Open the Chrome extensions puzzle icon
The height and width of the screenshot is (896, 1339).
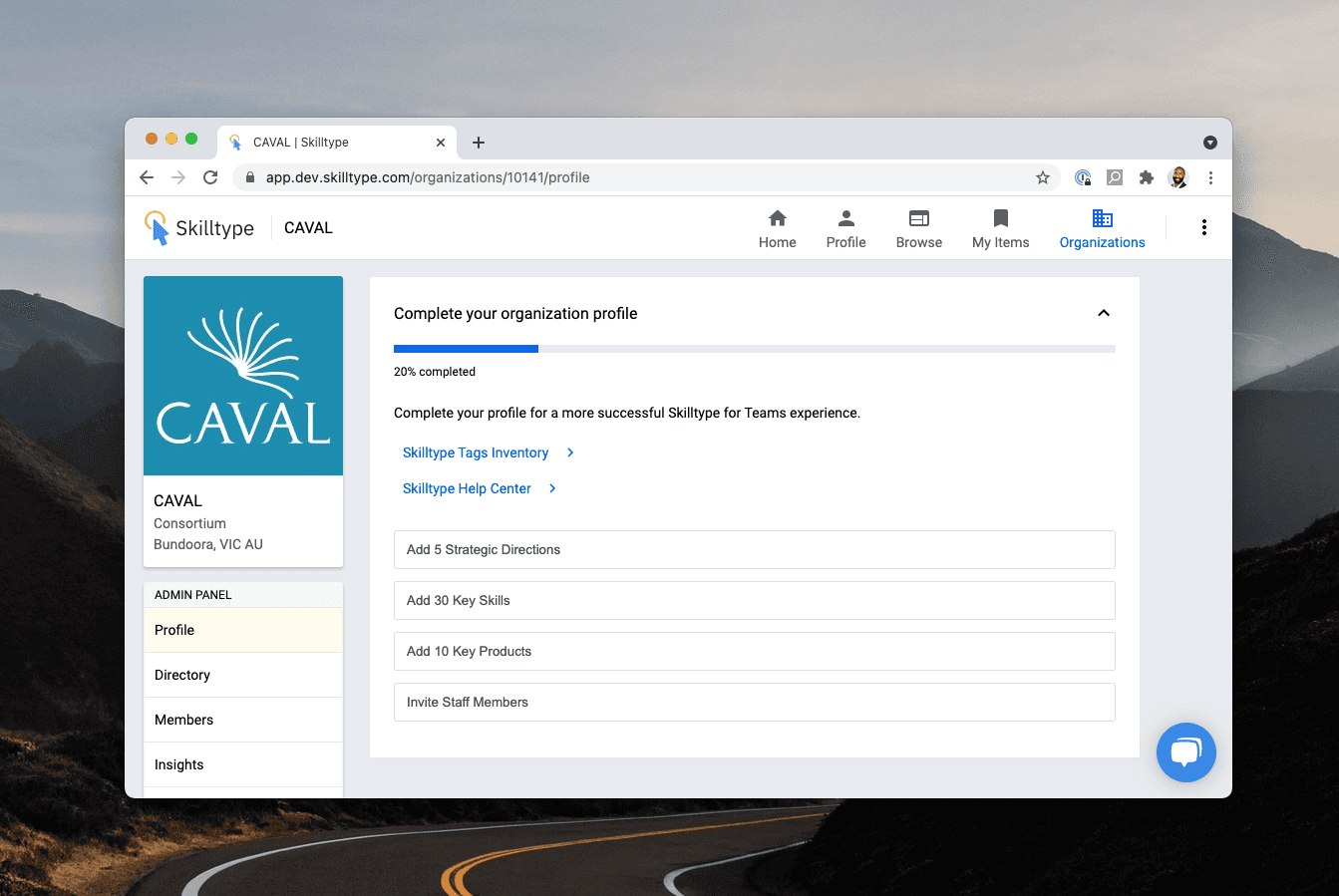pos(1147,177)
